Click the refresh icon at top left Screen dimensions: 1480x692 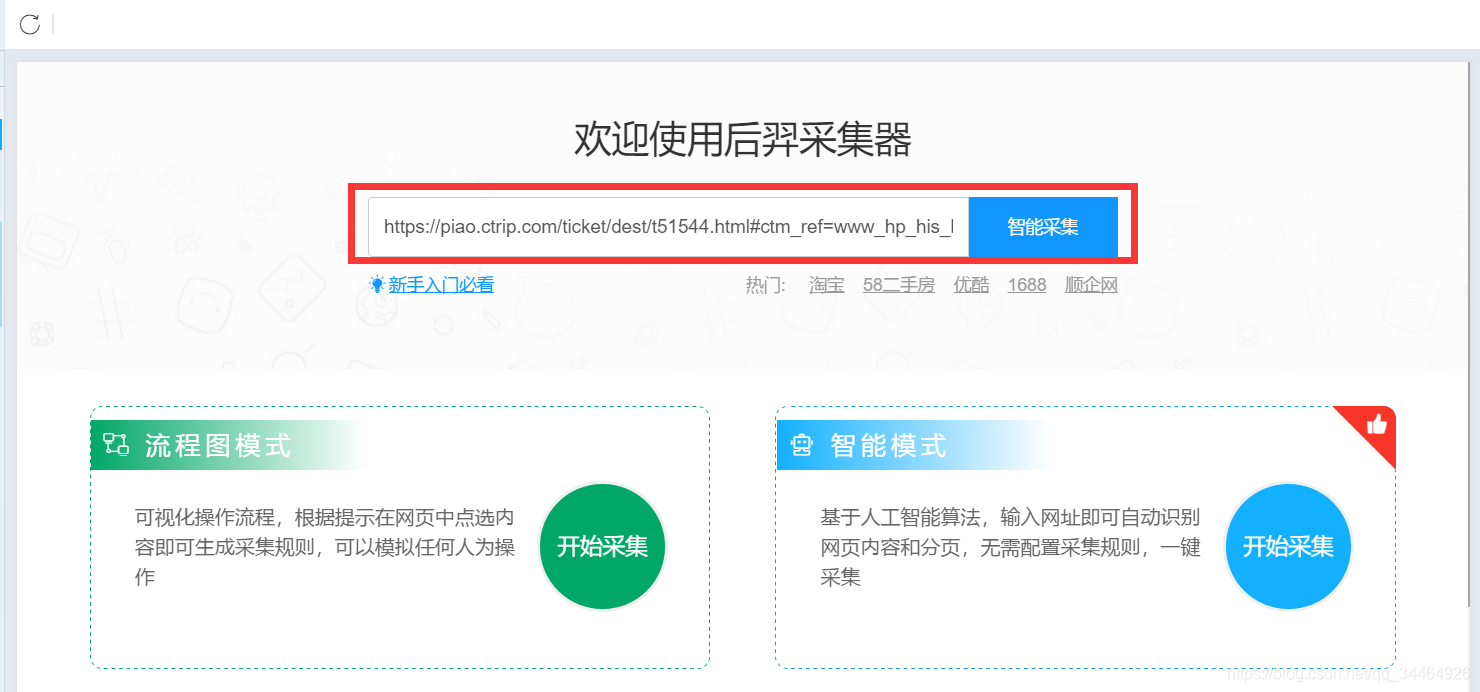coord(30,24)
